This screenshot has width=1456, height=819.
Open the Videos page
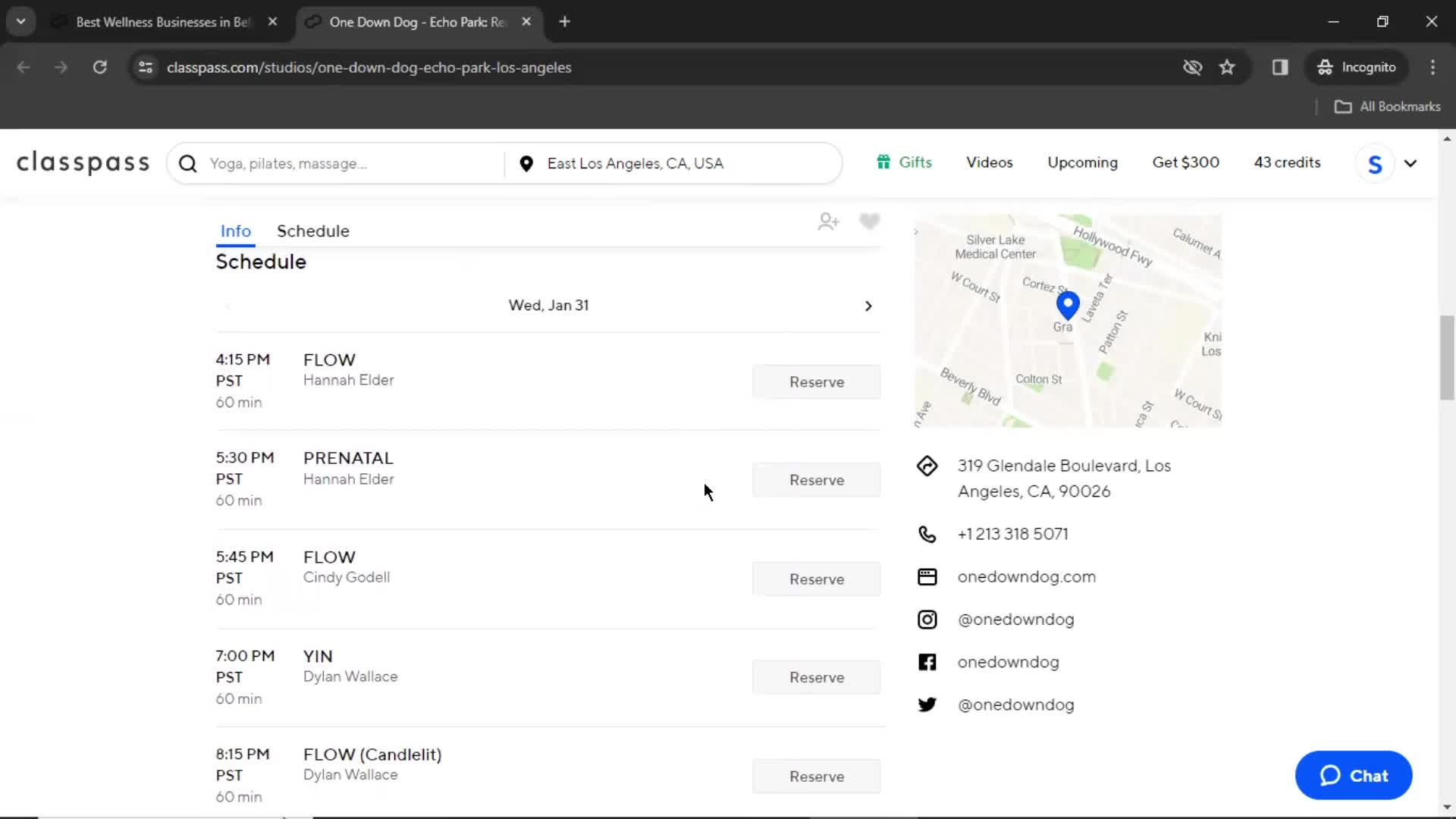[990, 162]
